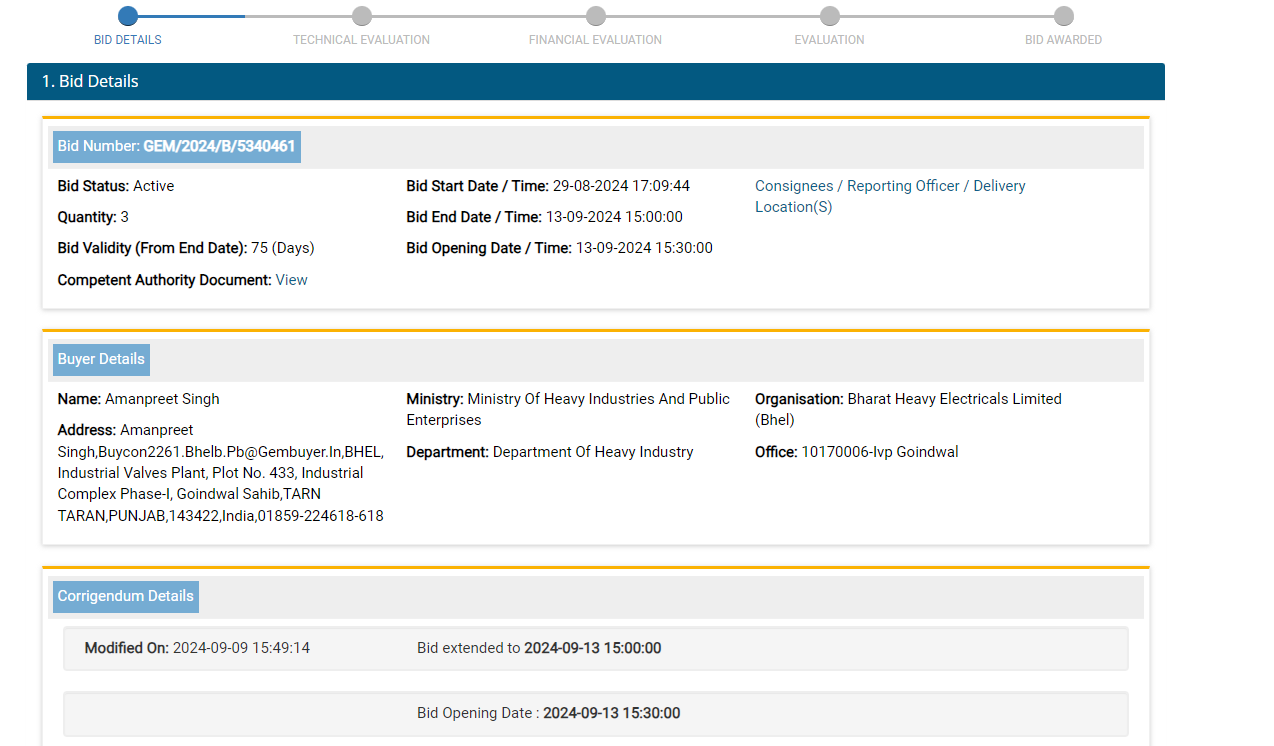Click the Bid Number GEM/2024/B/5340461 label
Screen dimensions: 1274x746
[x=176, y=146]
